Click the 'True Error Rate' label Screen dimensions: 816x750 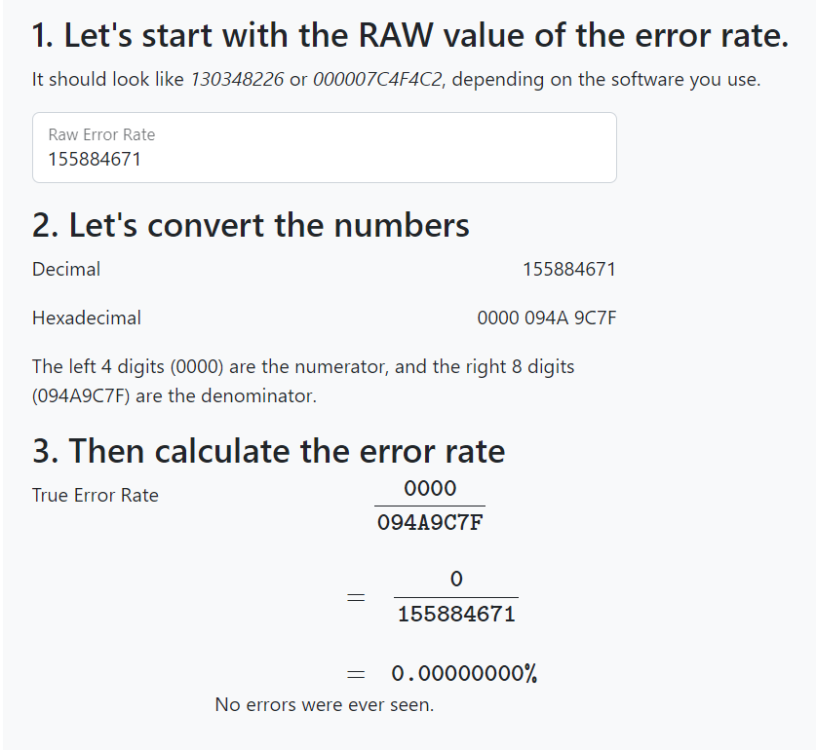click(x=95, y=495)
